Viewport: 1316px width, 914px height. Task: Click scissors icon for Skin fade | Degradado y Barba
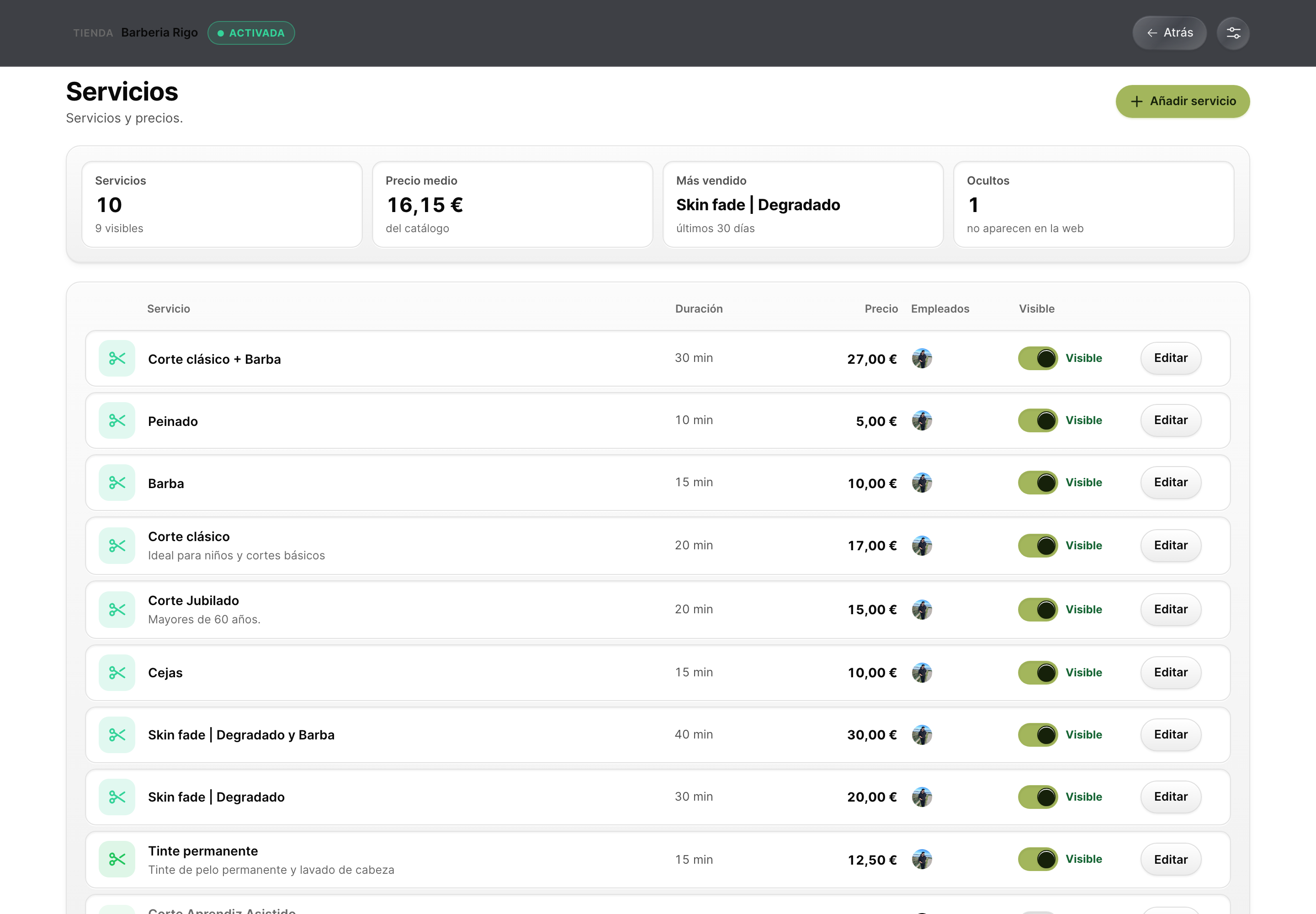[x=117, y=735]
